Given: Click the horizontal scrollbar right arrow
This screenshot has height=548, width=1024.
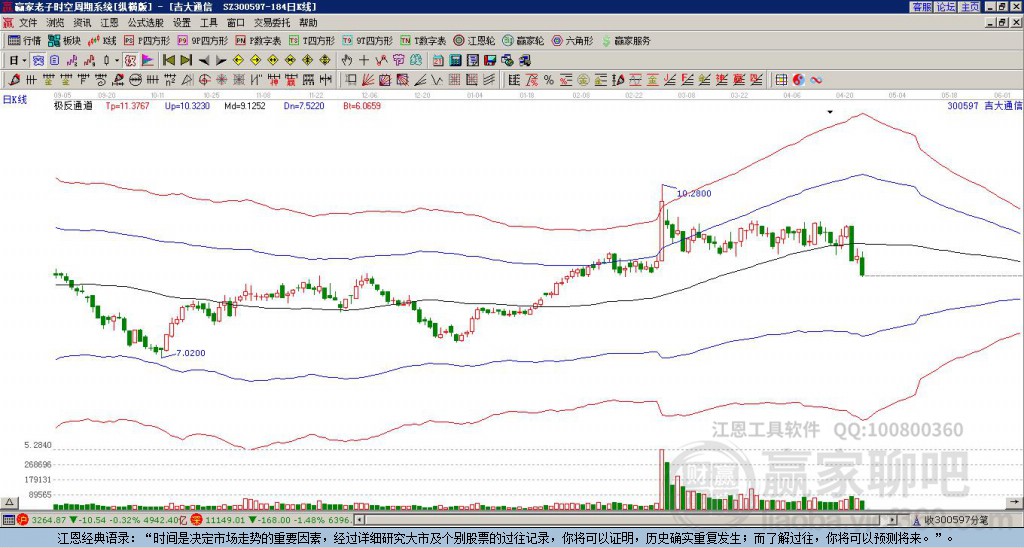Looking at the screenshot, I should coord(893,520).
